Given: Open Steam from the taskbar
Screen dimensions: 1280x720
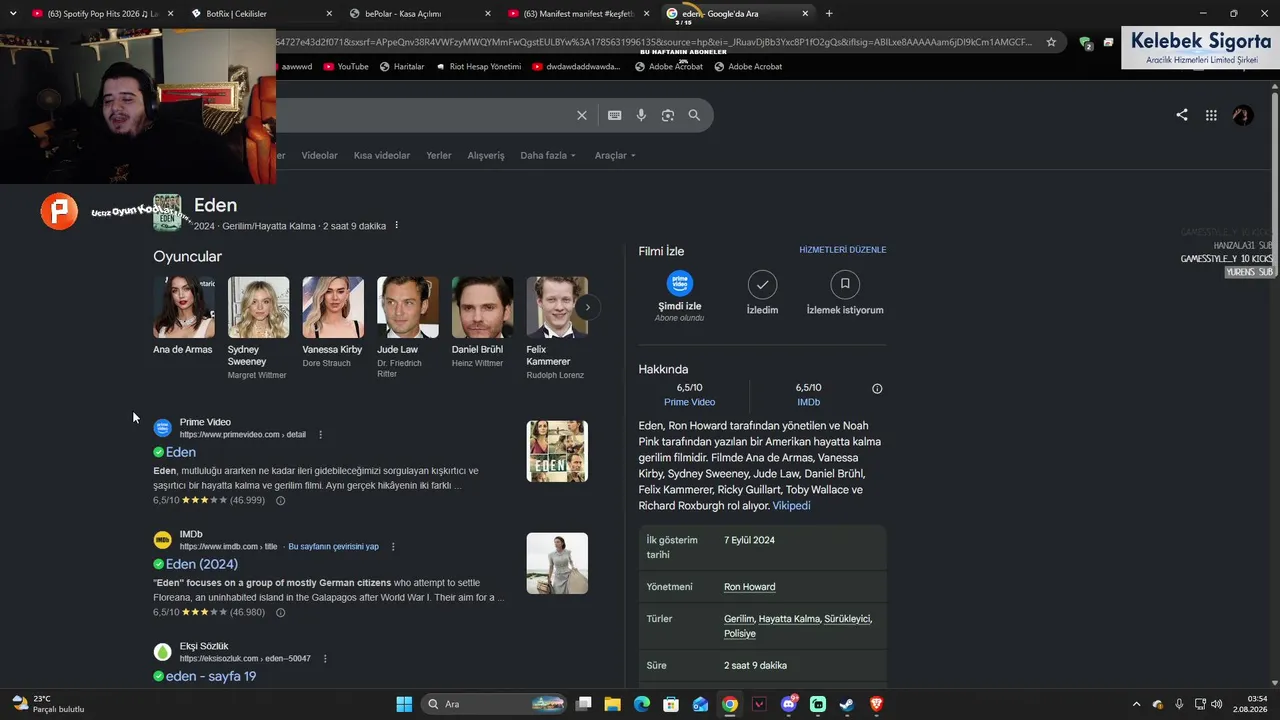Looking at the screenshot, I should (x=847, y=704).
